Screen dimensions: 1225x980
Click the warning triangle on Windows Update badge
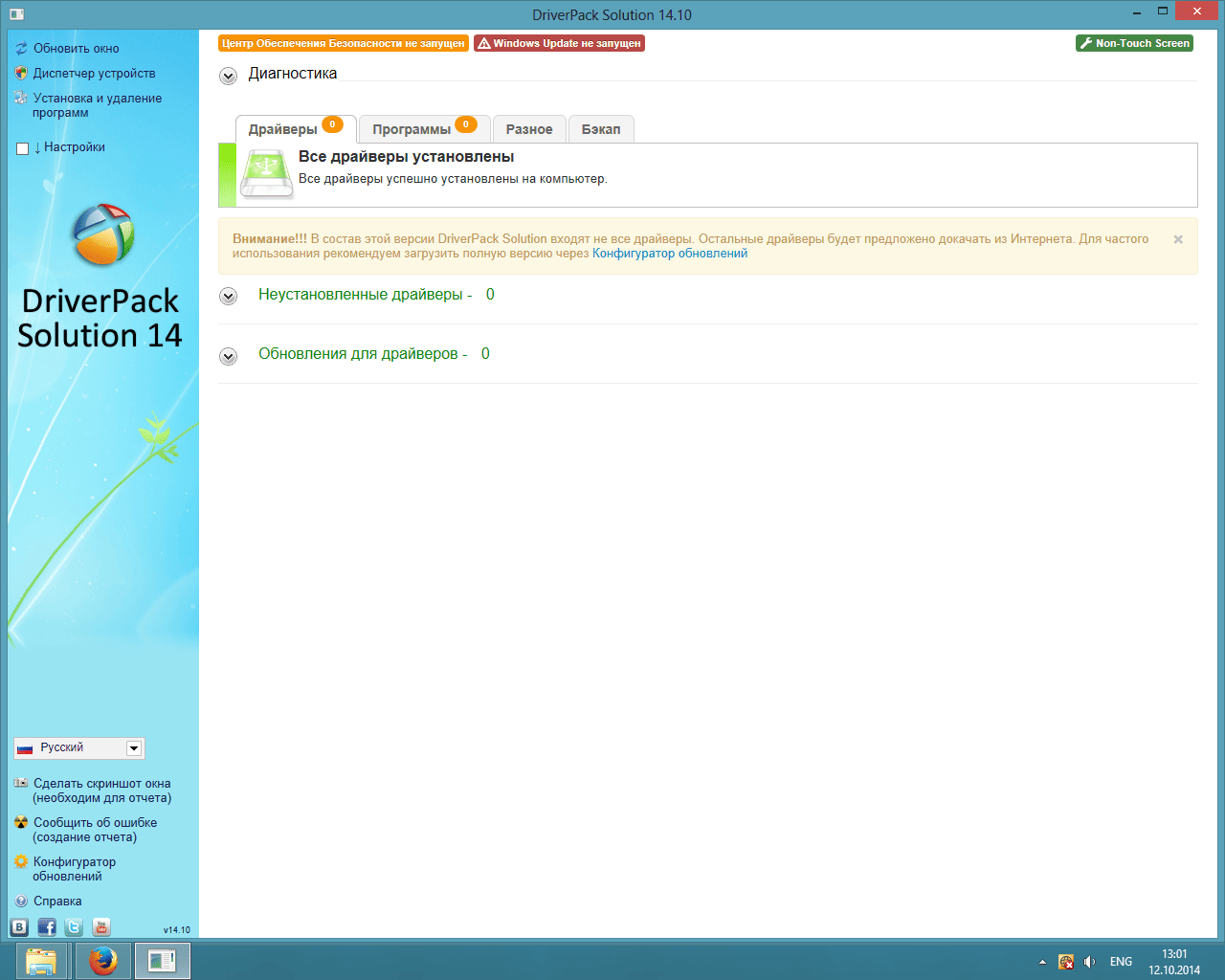[484, 43]
